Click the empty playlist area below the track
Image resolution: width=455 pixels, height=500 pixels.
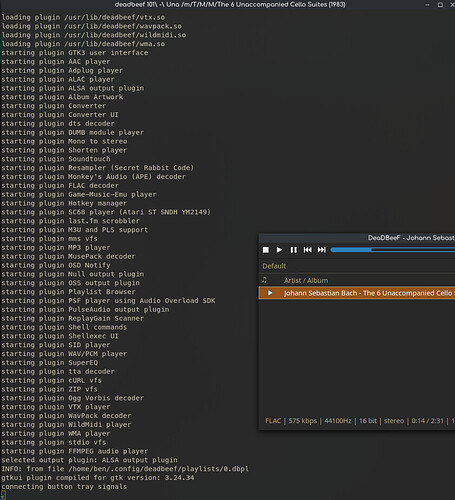coord(357,357)
